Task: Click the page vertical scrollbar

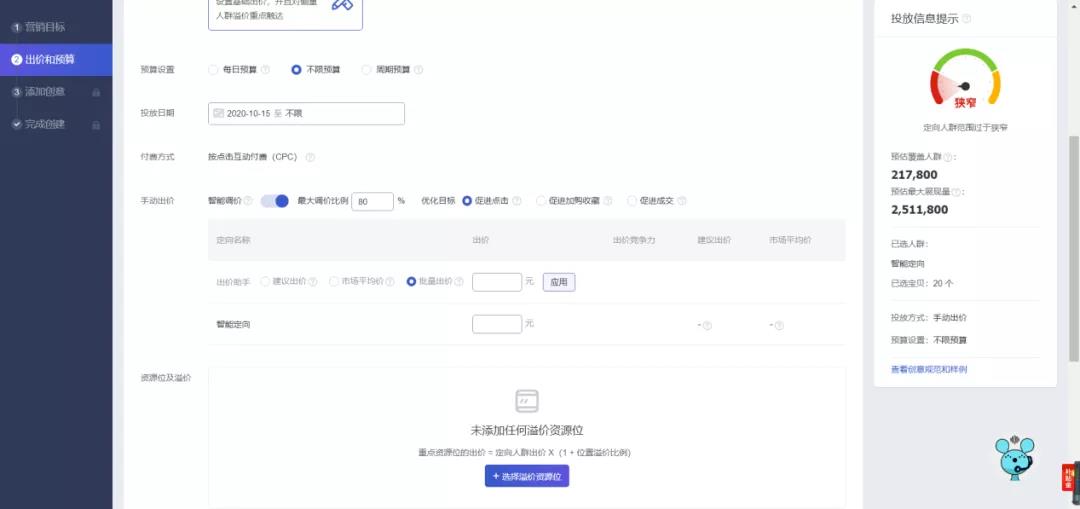Action: 1074,249
